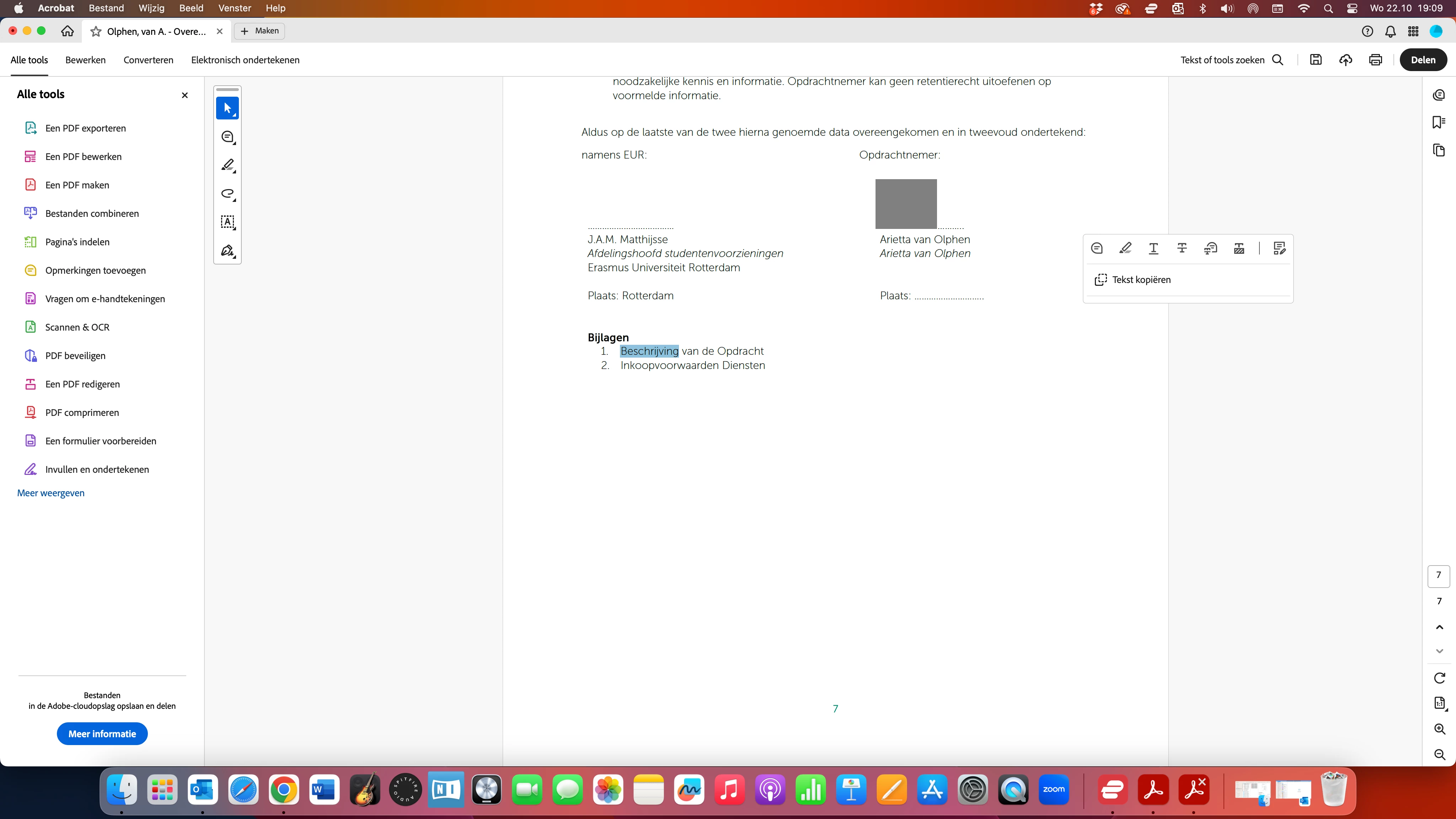Viewport: 1456px width, 819px height.
Task: Choose the text box tool in left toolbar
Action: [227, 221]
